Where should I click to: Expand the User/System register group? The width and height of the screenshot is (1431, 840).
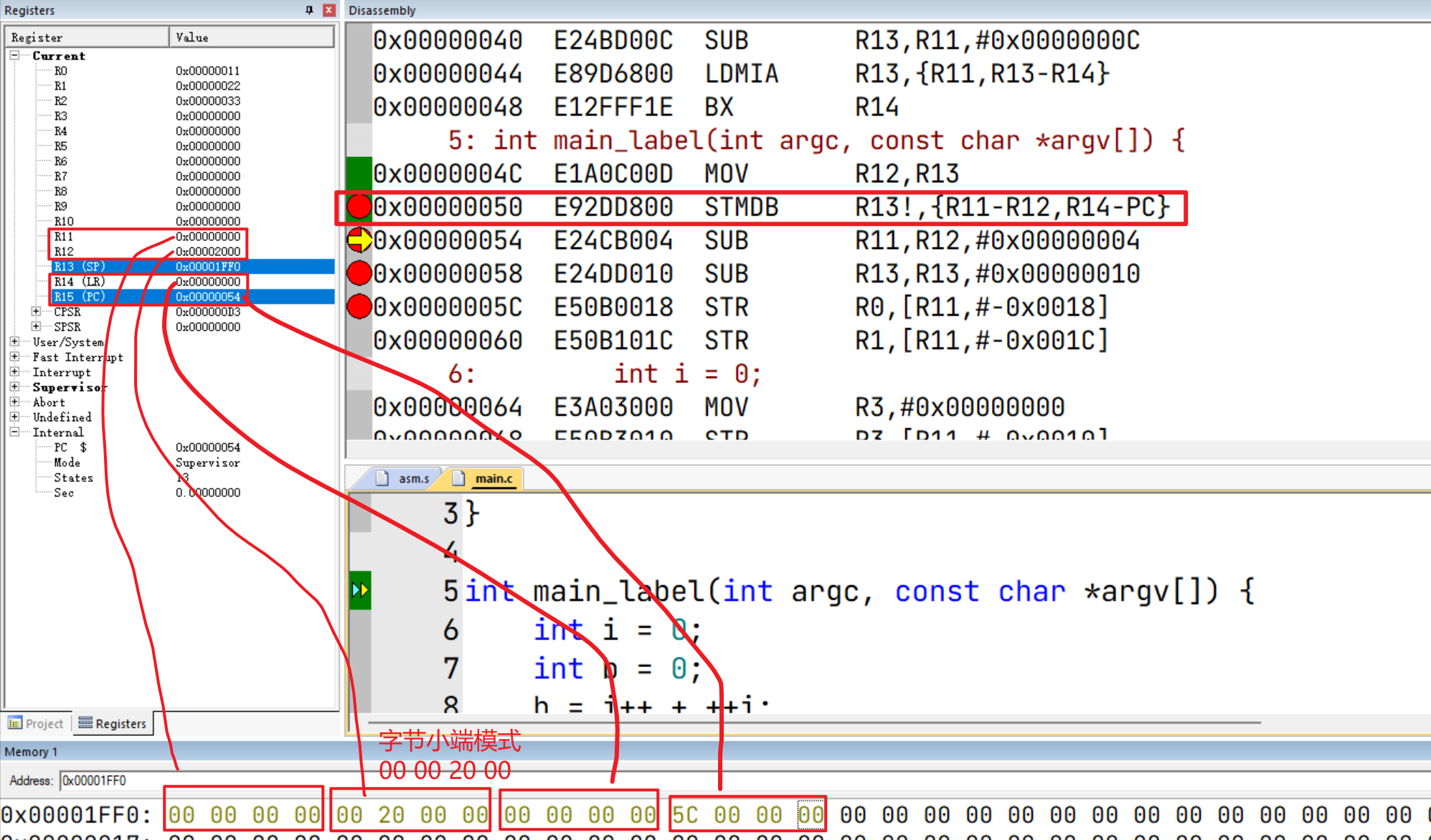point(14,341)
